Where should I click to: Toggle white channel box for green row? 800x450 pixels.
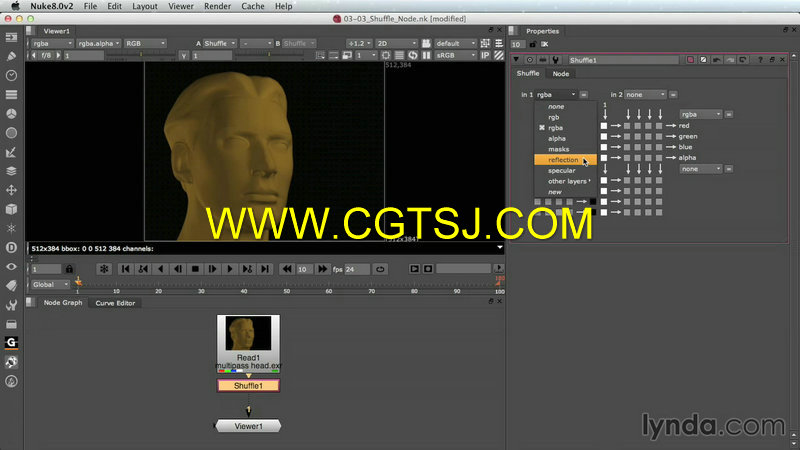pos(604,136)
